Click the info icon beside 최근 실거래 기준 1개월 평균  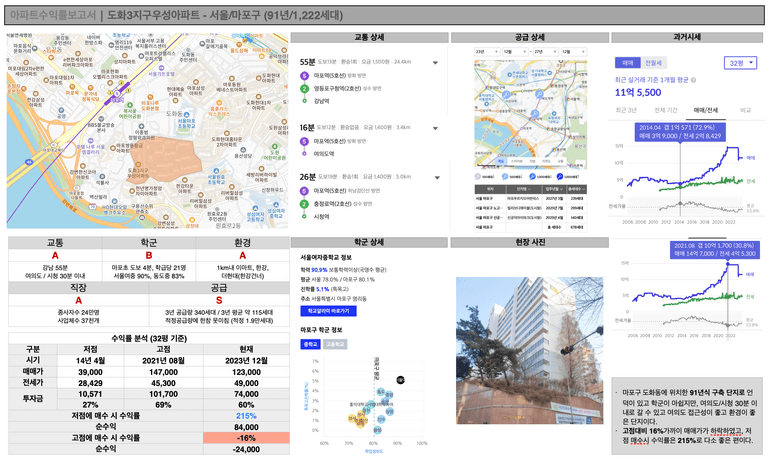pyautogui.click(x=693, y=80)
